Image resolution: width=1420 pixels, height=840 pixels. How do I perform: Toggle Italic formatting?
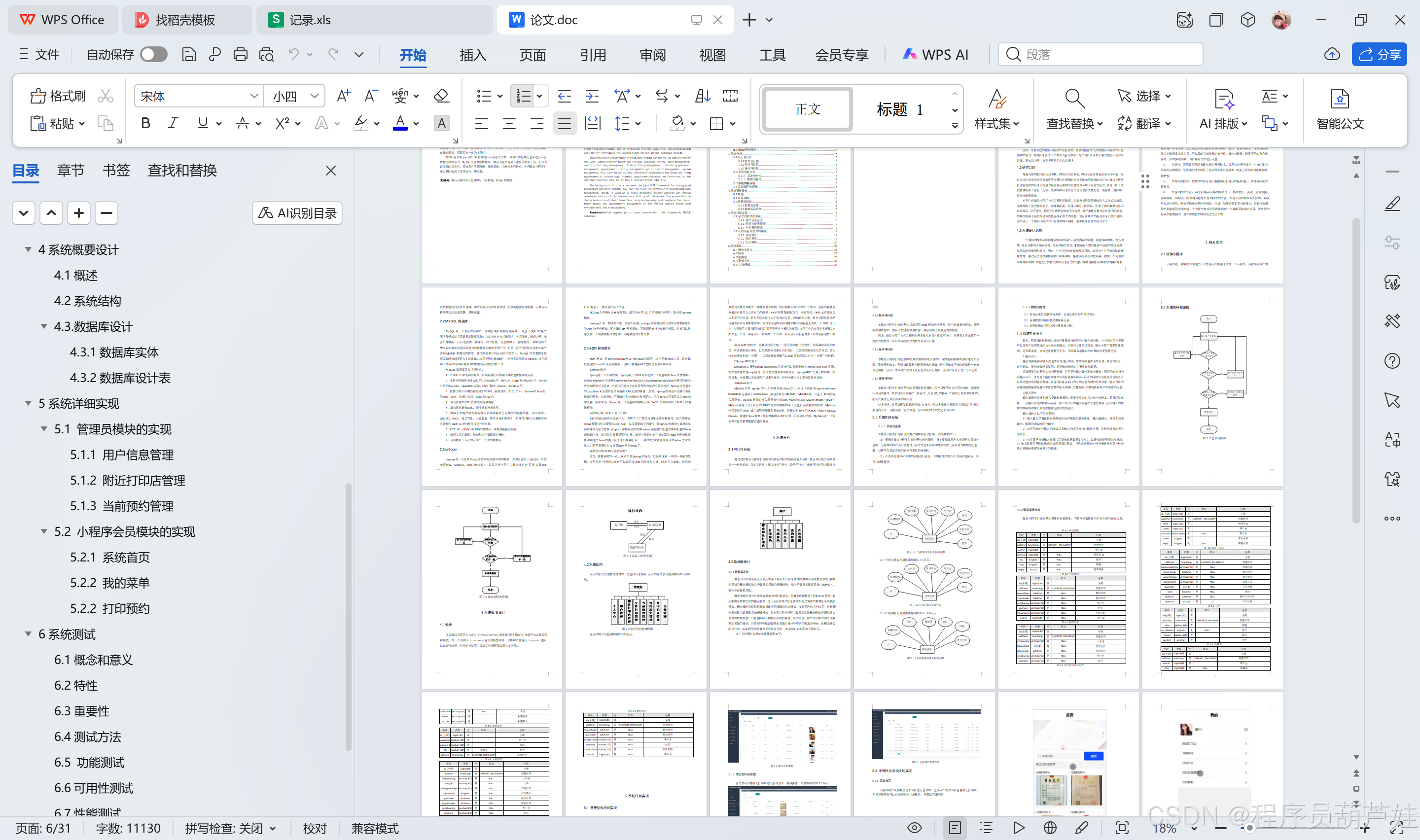(173, 123)
